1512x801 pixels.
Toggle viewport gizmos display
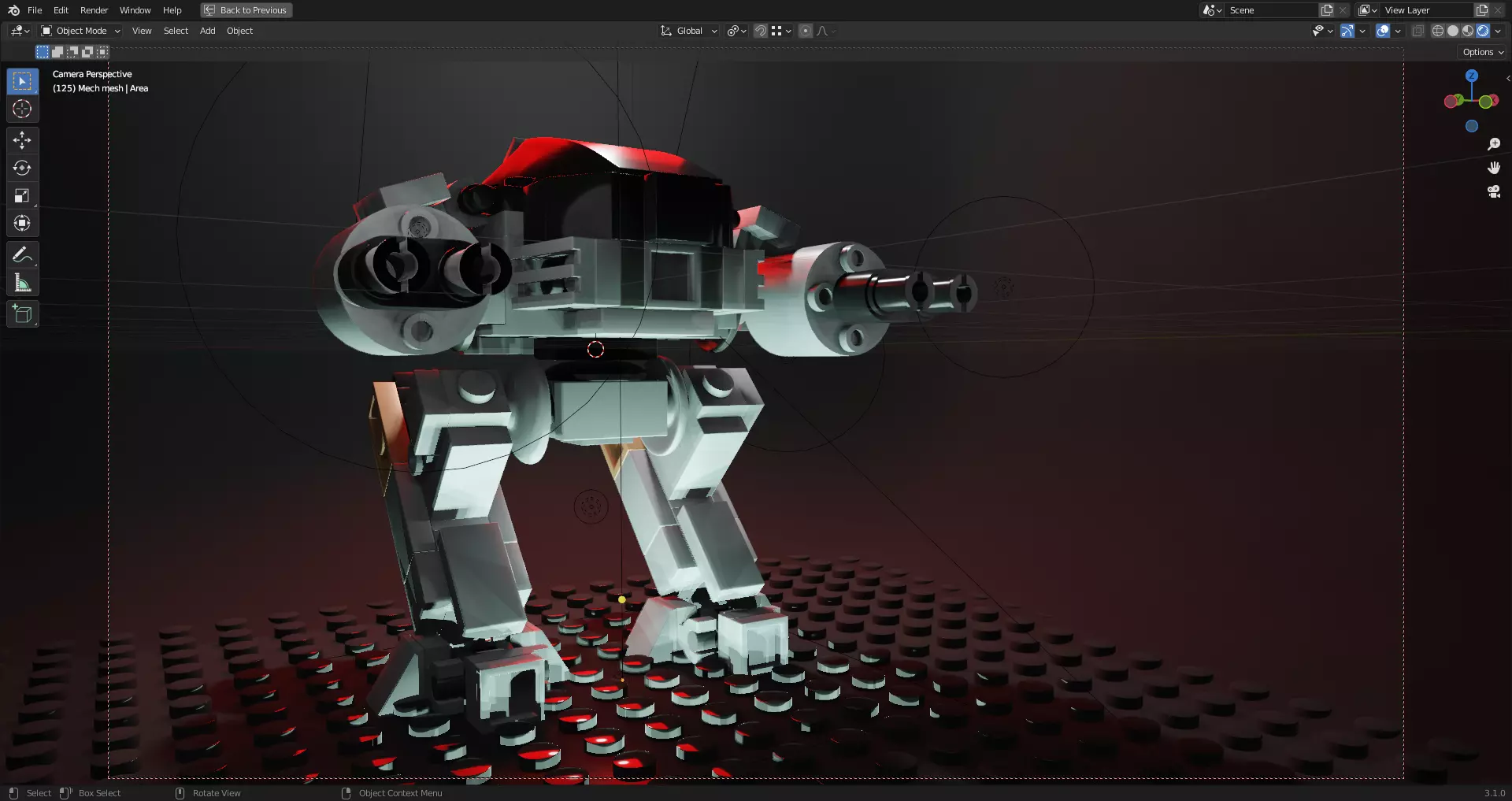(1347, 31)
